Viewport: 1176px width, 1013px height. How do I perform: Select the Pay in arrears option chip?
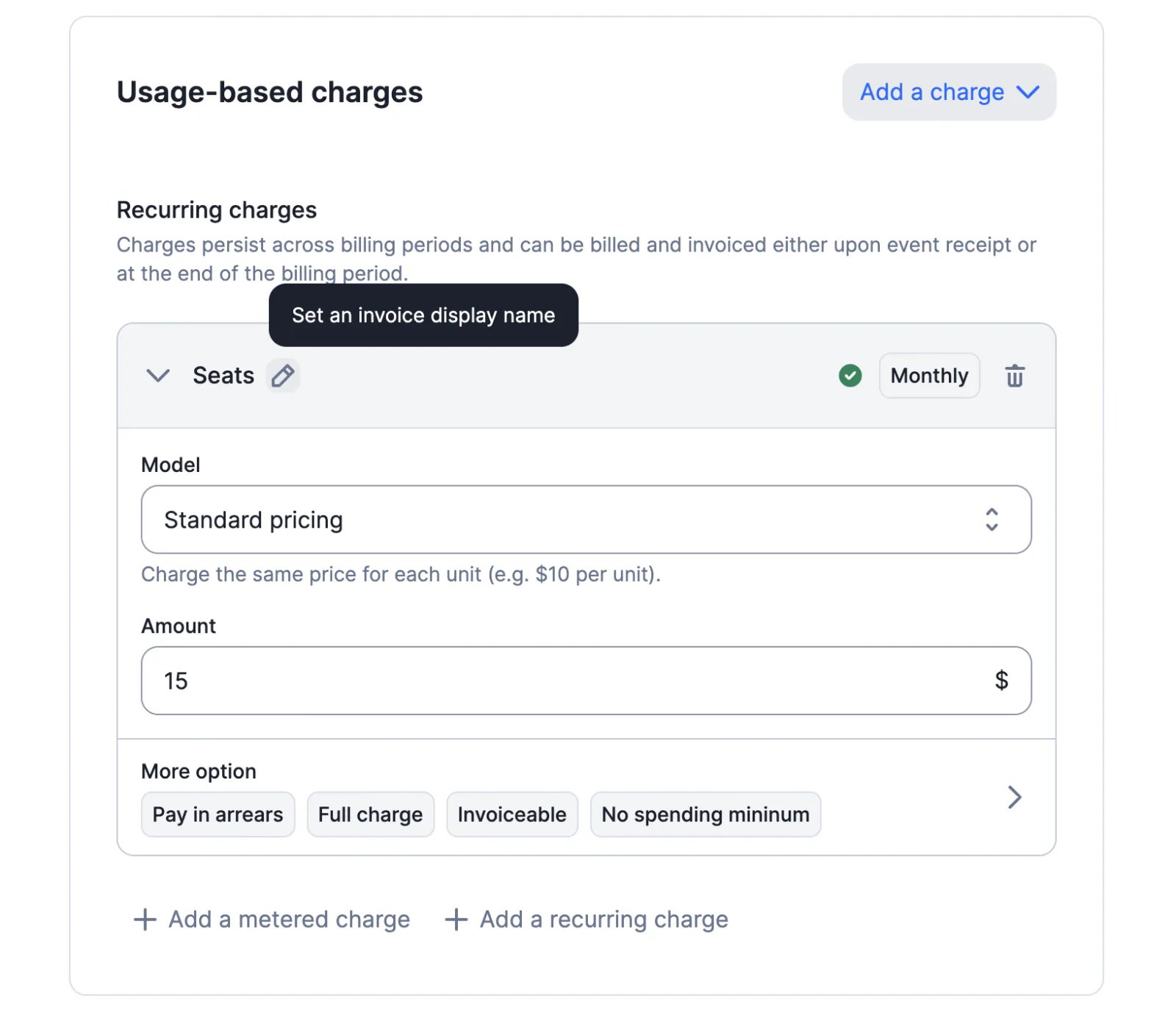click(x=218, y=815)
